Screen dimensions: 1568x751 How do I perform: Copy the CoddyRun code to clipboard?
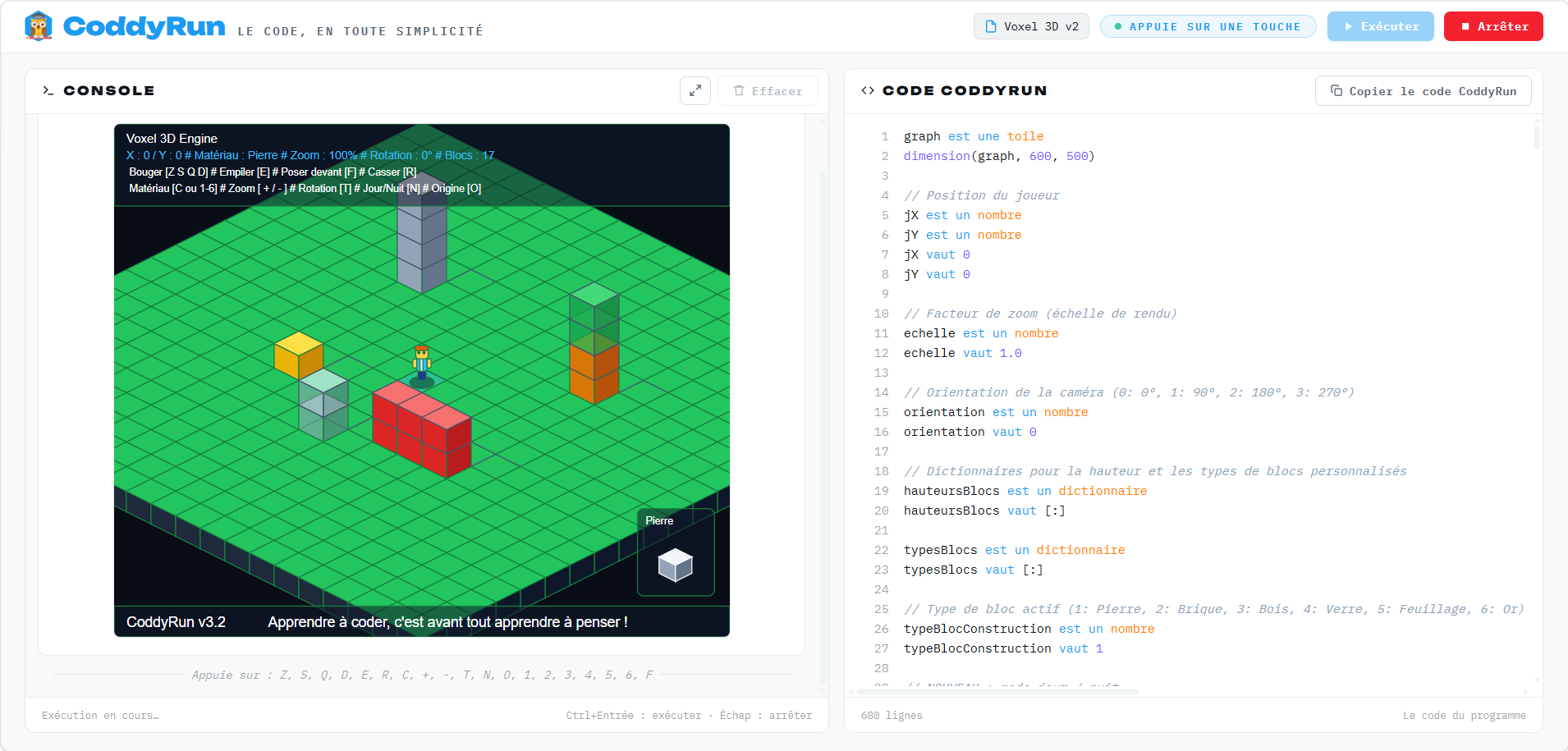[x=1424, y=90]
